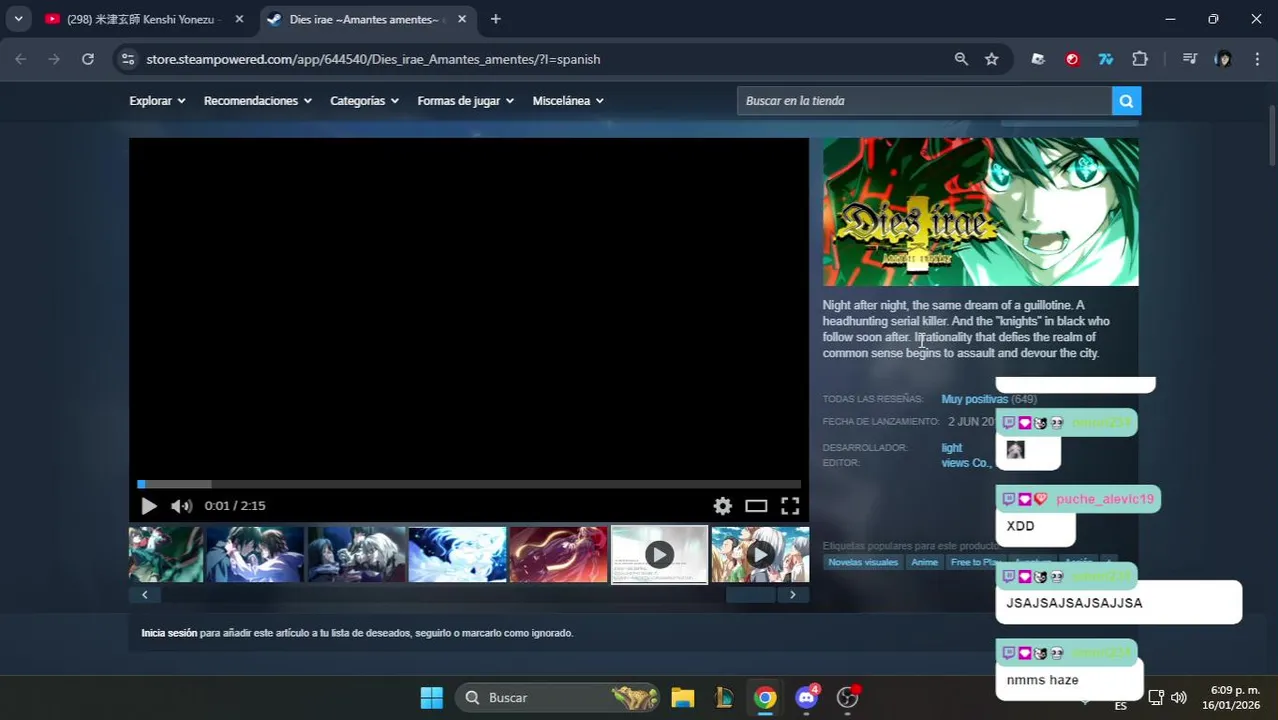Open File Explorer from the taskbar
The width and height of the screenshot is (1278, 720).
click(x=682, y=698)
